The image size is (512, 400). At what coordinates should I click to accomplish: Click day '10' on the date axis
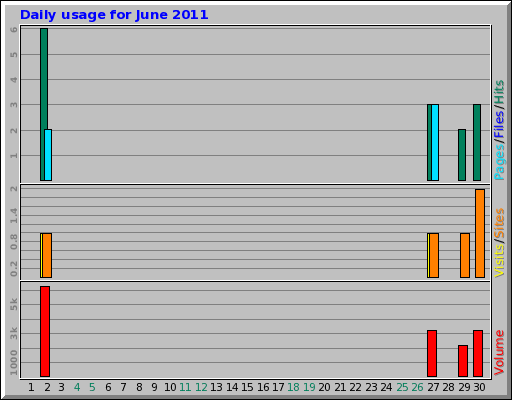[170, 387]
